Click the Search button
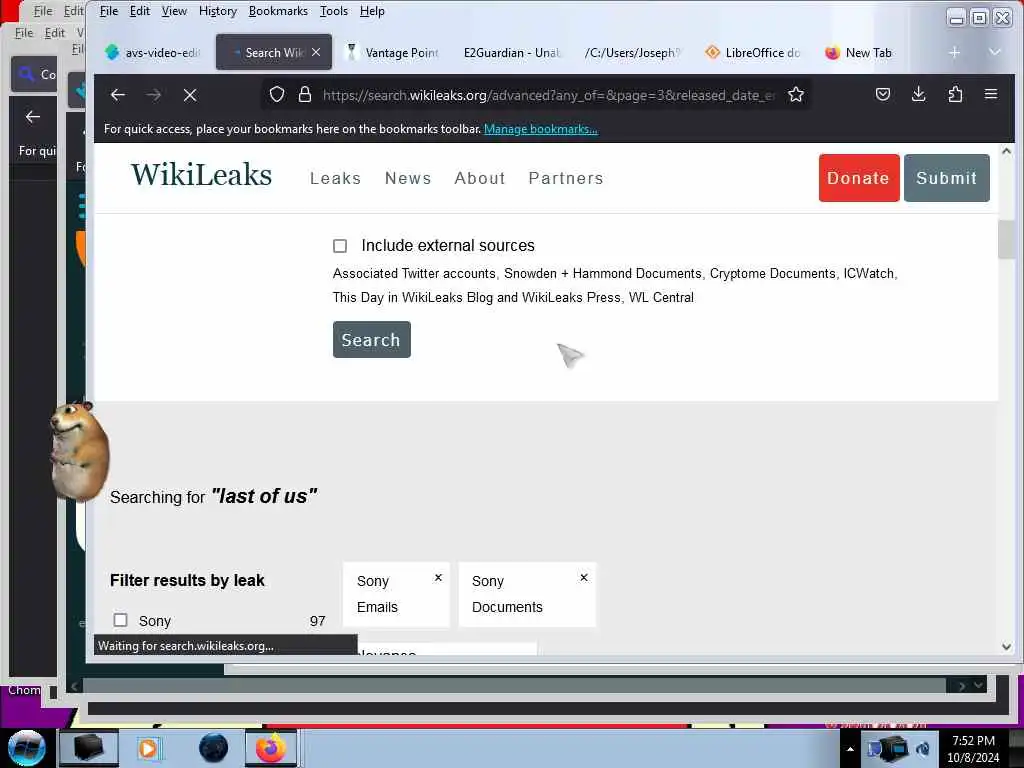The height and width of the screenshot is (768, 1024). point(372,340)
